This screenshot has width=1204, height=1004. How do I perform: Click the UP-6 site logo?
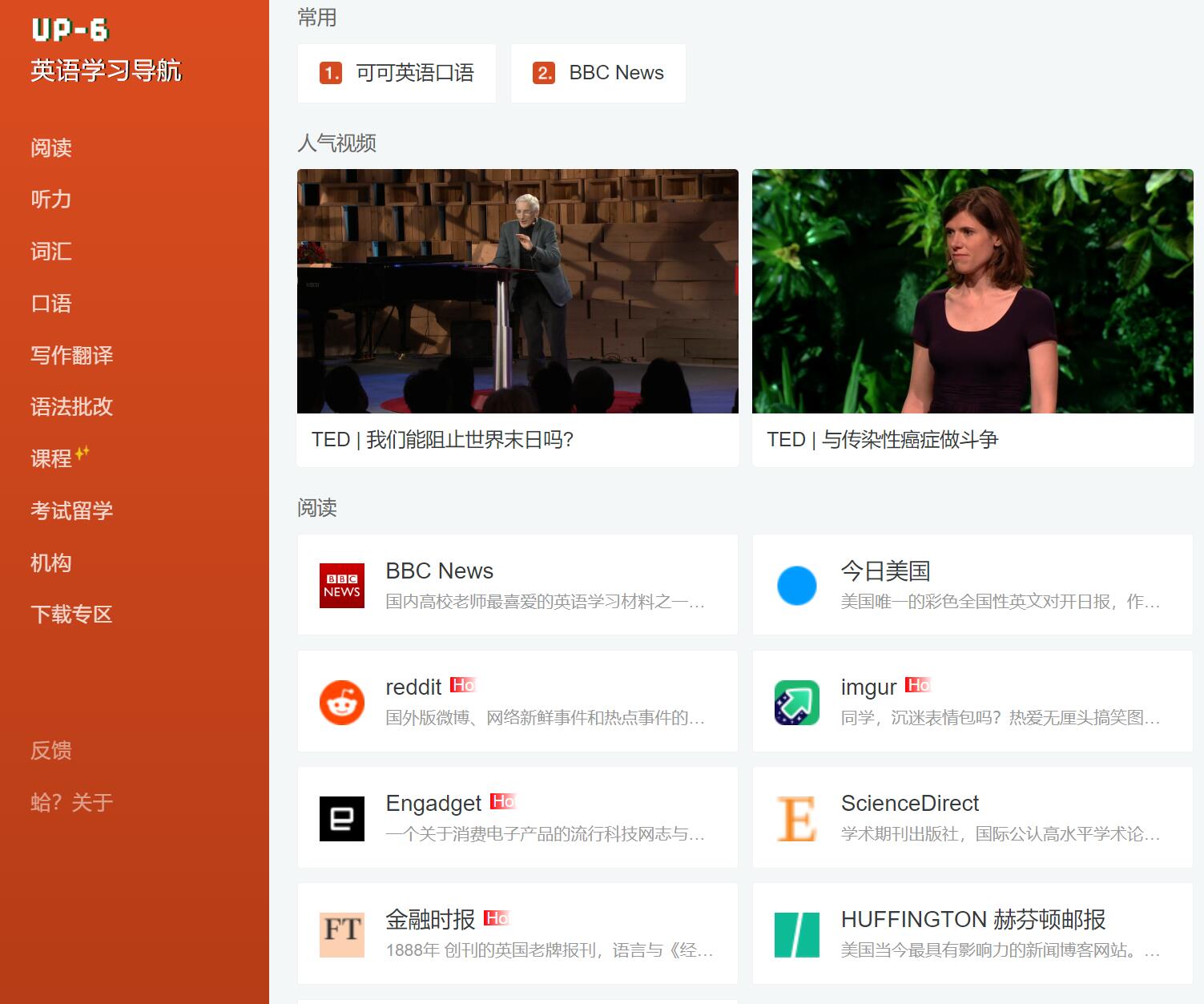[70, 30]
